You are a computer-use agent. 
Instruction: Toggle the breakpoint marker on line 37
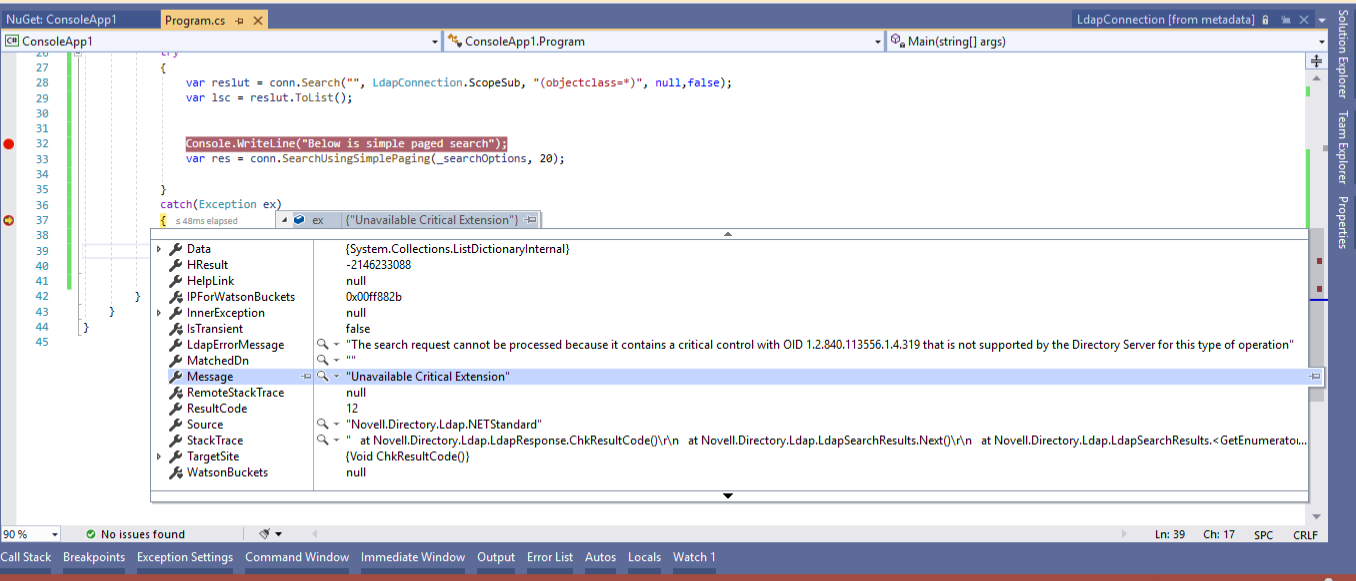(8, 219)
